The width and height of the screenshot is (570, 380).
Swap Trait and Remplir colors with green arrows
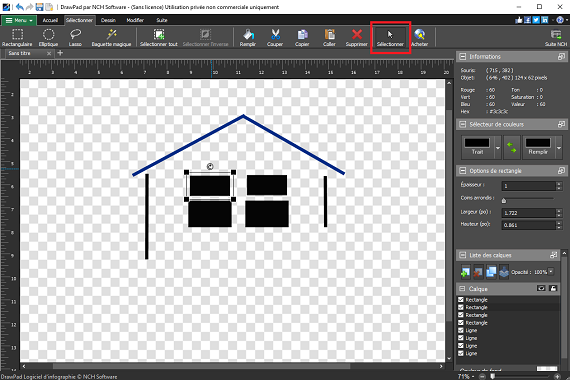pyautogui.click(x=511, y=148)
